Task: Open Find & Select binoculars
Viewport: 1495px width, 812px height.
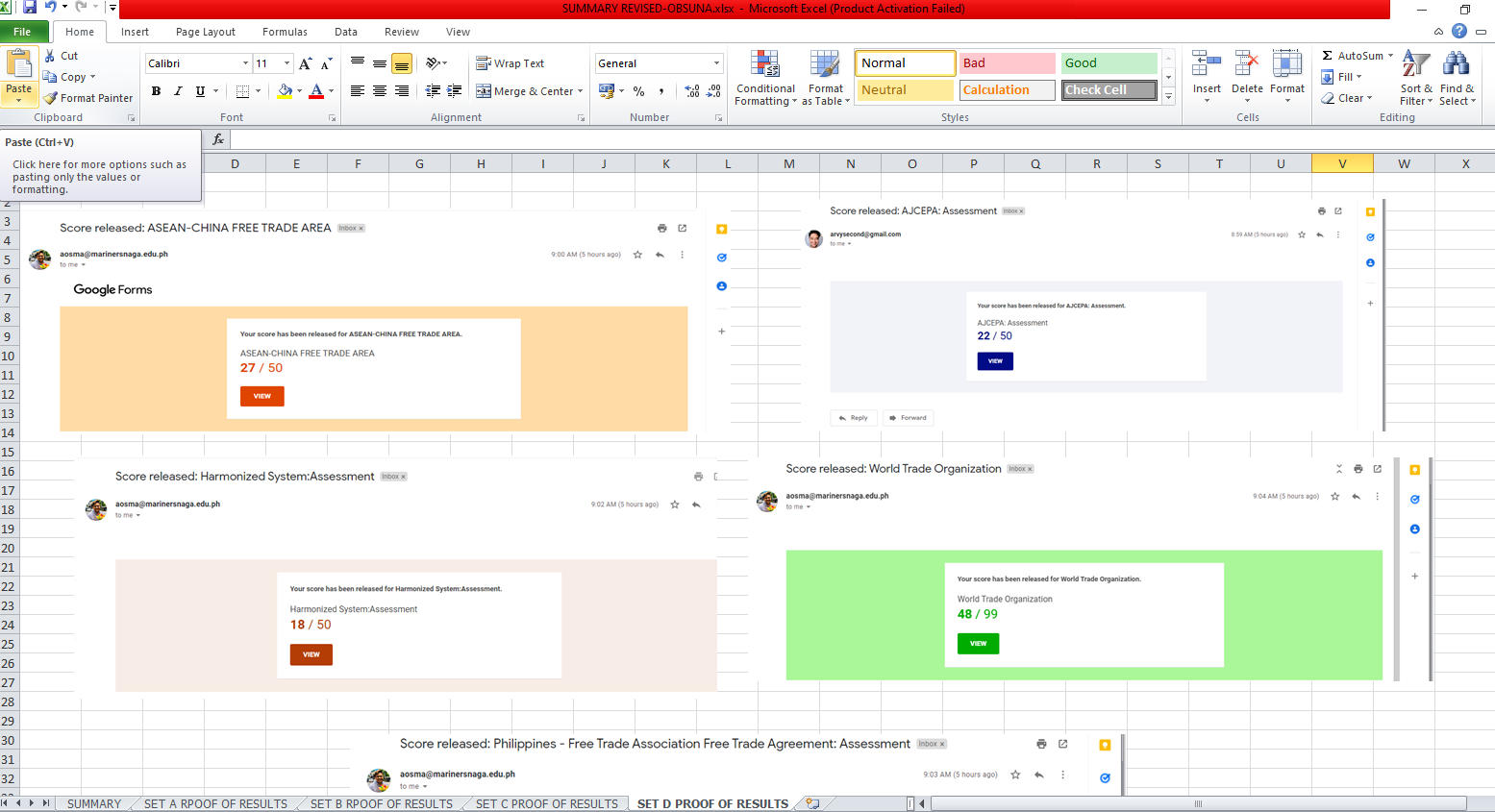Action: tap(1457, 78)
